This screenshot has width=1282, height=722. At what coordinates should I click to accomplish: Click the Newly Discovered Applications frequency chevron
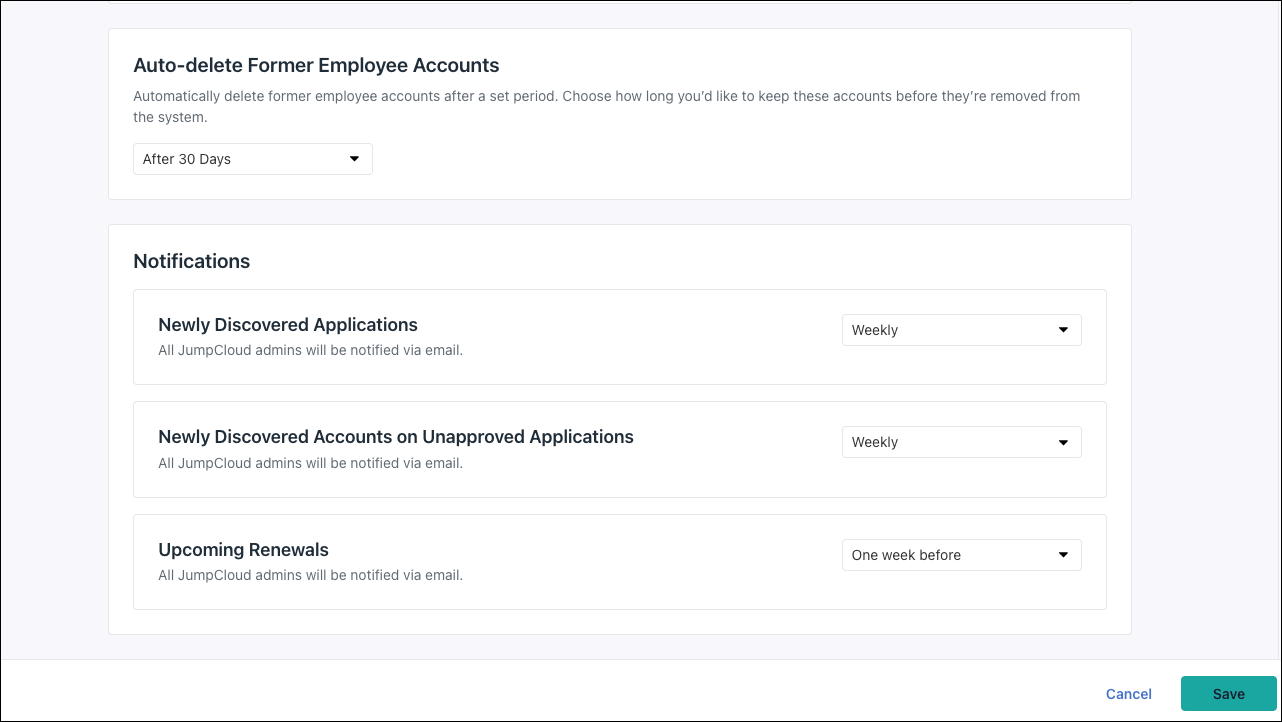coord(1063,330)
